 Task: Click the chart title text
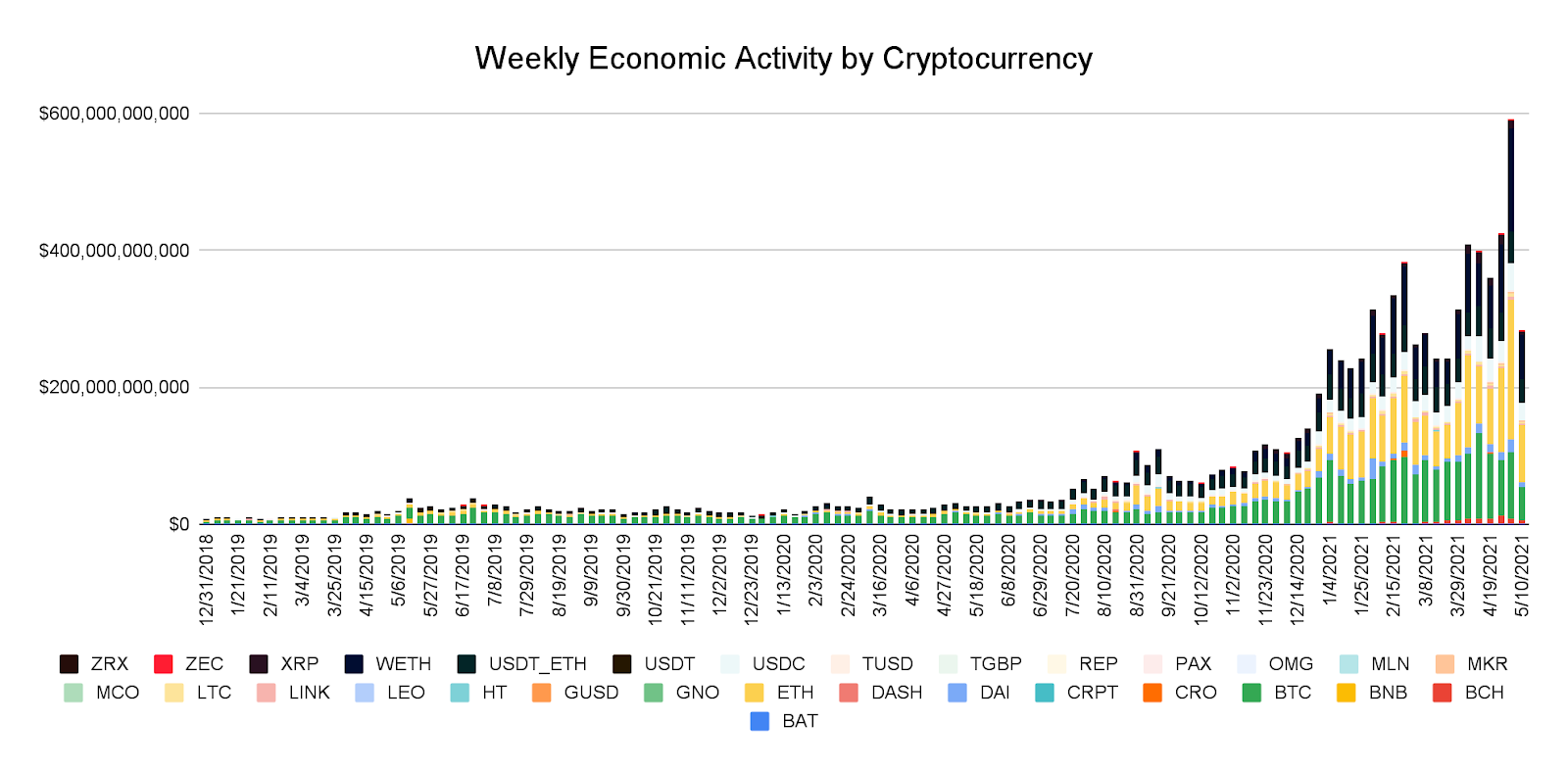(783, 59)
